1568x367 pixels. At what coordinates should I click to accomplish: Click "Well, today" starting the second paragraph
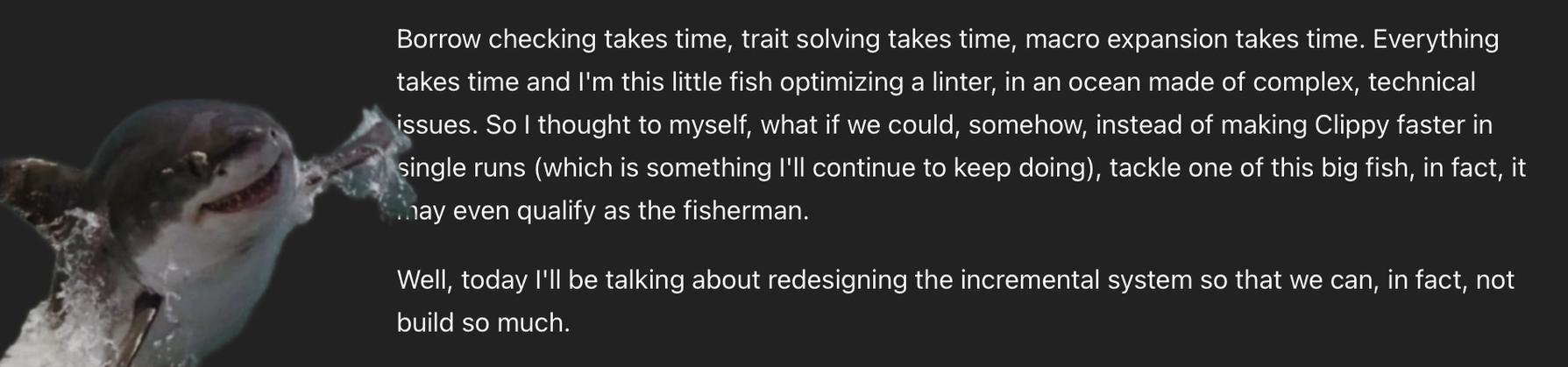(x=462, y=280)
